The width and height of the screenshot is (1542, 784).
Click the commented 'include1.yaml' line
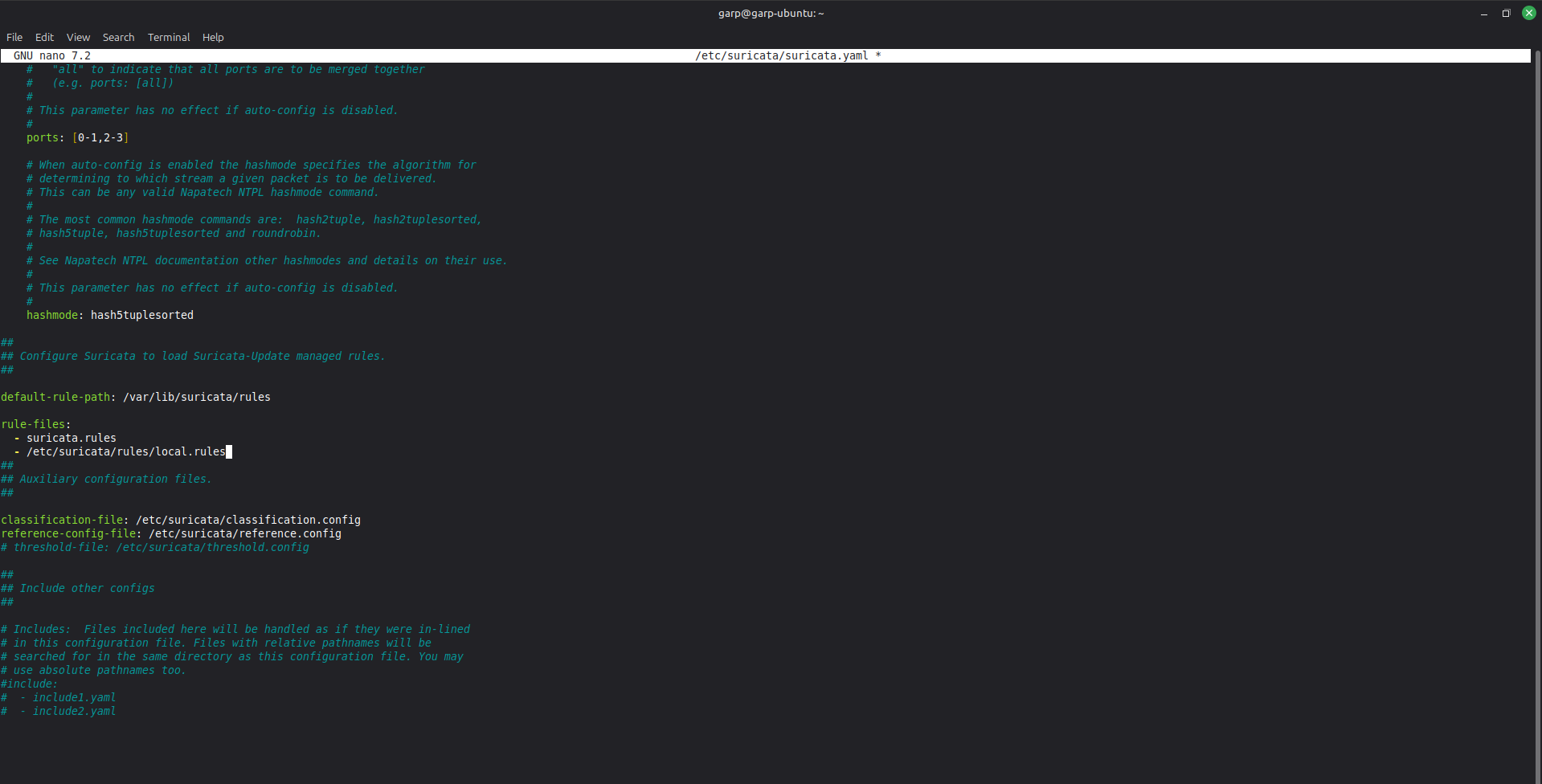(59, 698)
